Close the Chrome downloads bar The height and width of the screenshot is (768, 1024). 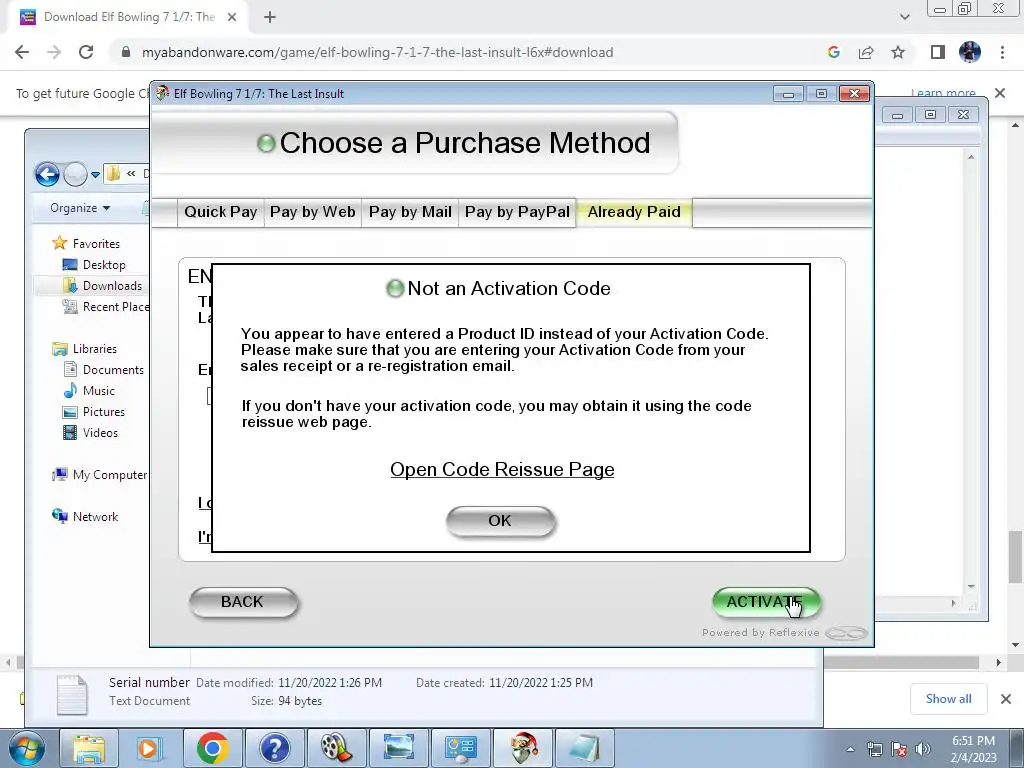(x=1006, y=699)
